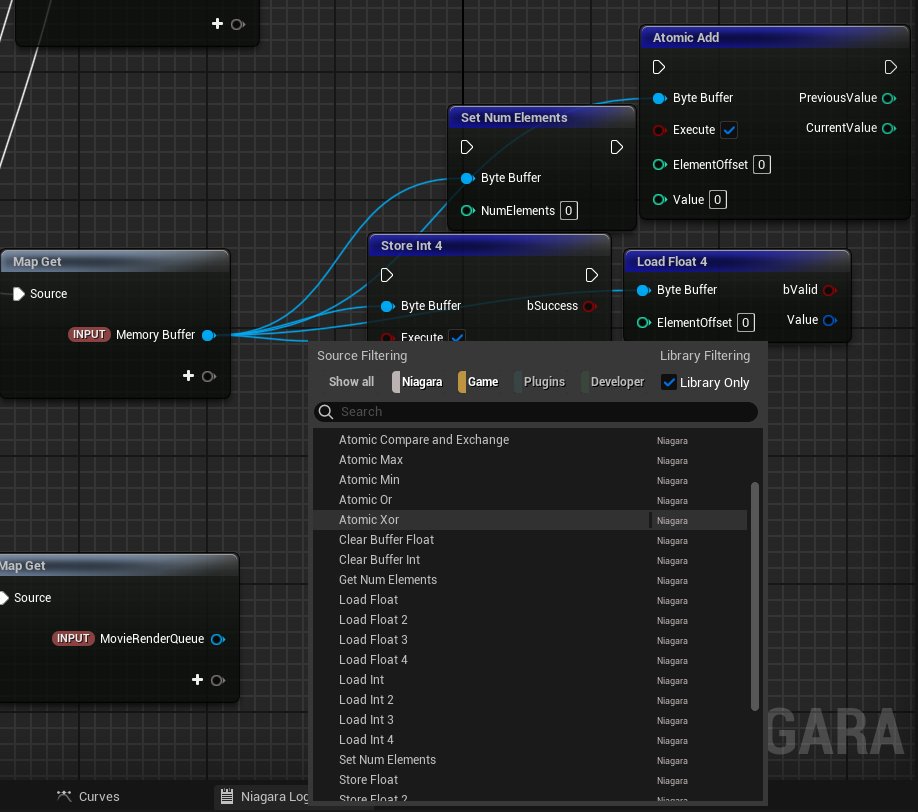
Task: Click Store Int 4 output execution pin
Action: (592, 275)
